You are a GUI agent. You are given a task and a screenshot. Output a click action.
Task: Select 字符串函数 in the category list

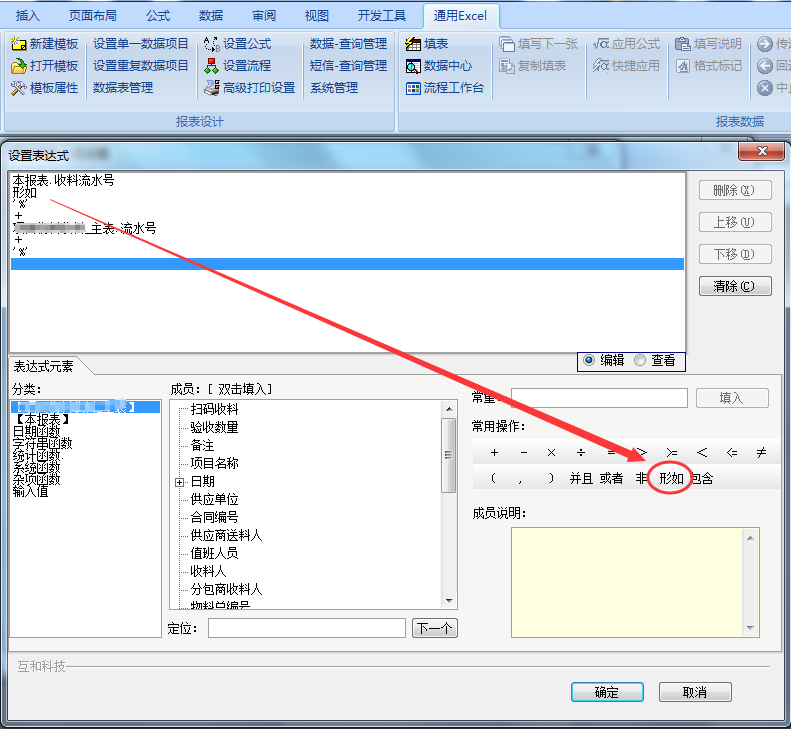42,443
